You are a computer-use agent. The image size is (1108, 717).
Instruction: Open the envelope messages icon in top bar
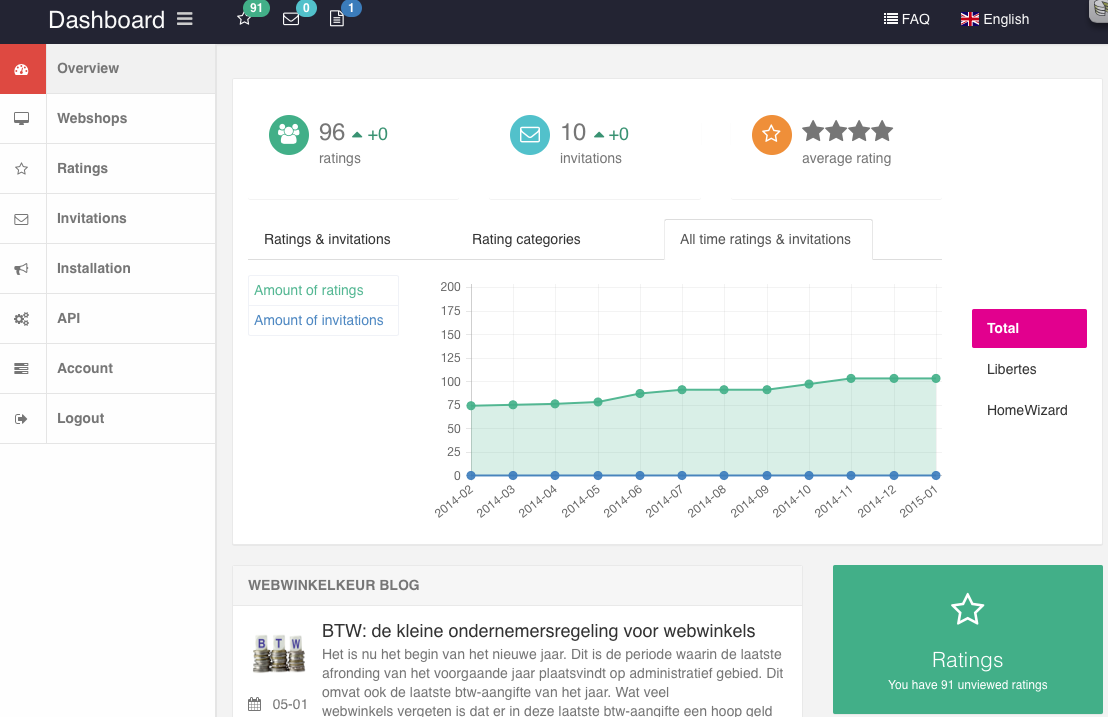point(291,19)
